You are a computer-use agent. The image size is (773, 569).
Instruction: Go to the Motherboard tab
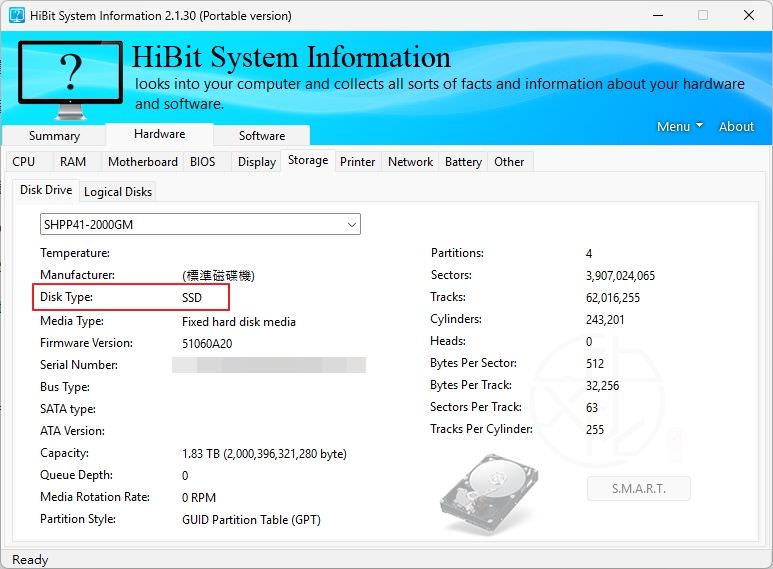click(143, 162)
